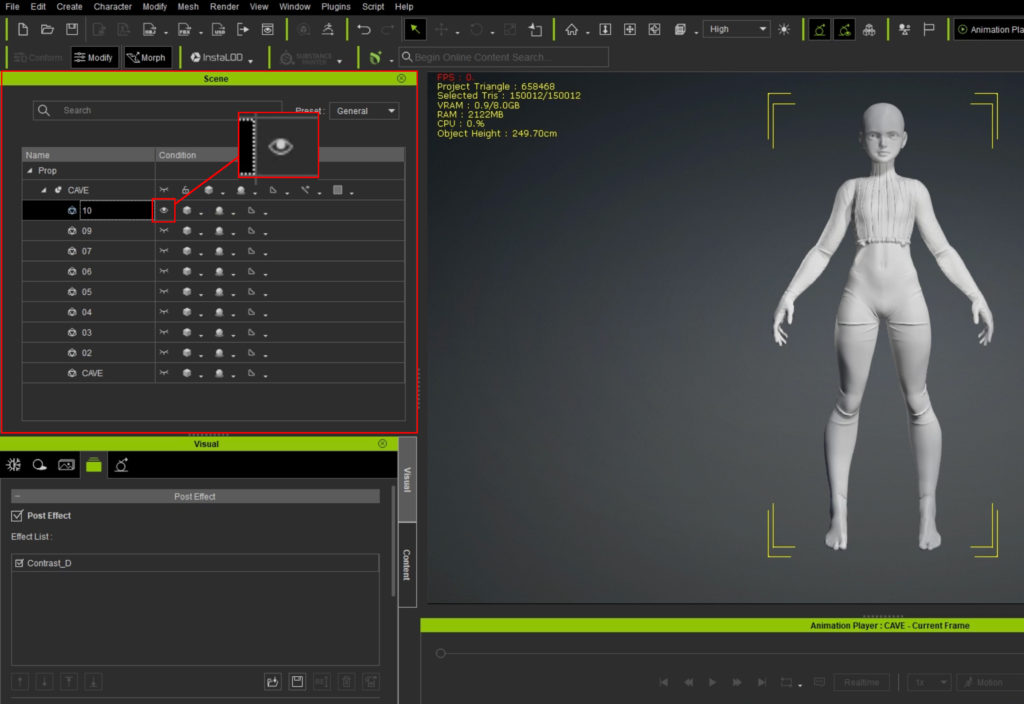Click the sun lighting icon beside High
Screen dimensions: 1024x704
point(783,30)
